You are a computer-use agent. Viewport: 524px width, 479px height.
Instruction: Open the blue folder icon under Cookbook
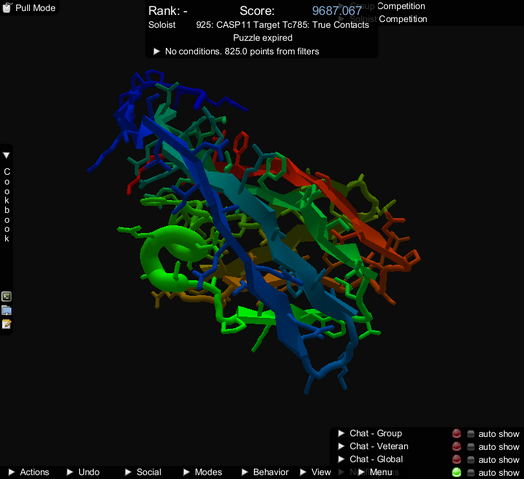(x=6, y=310)
